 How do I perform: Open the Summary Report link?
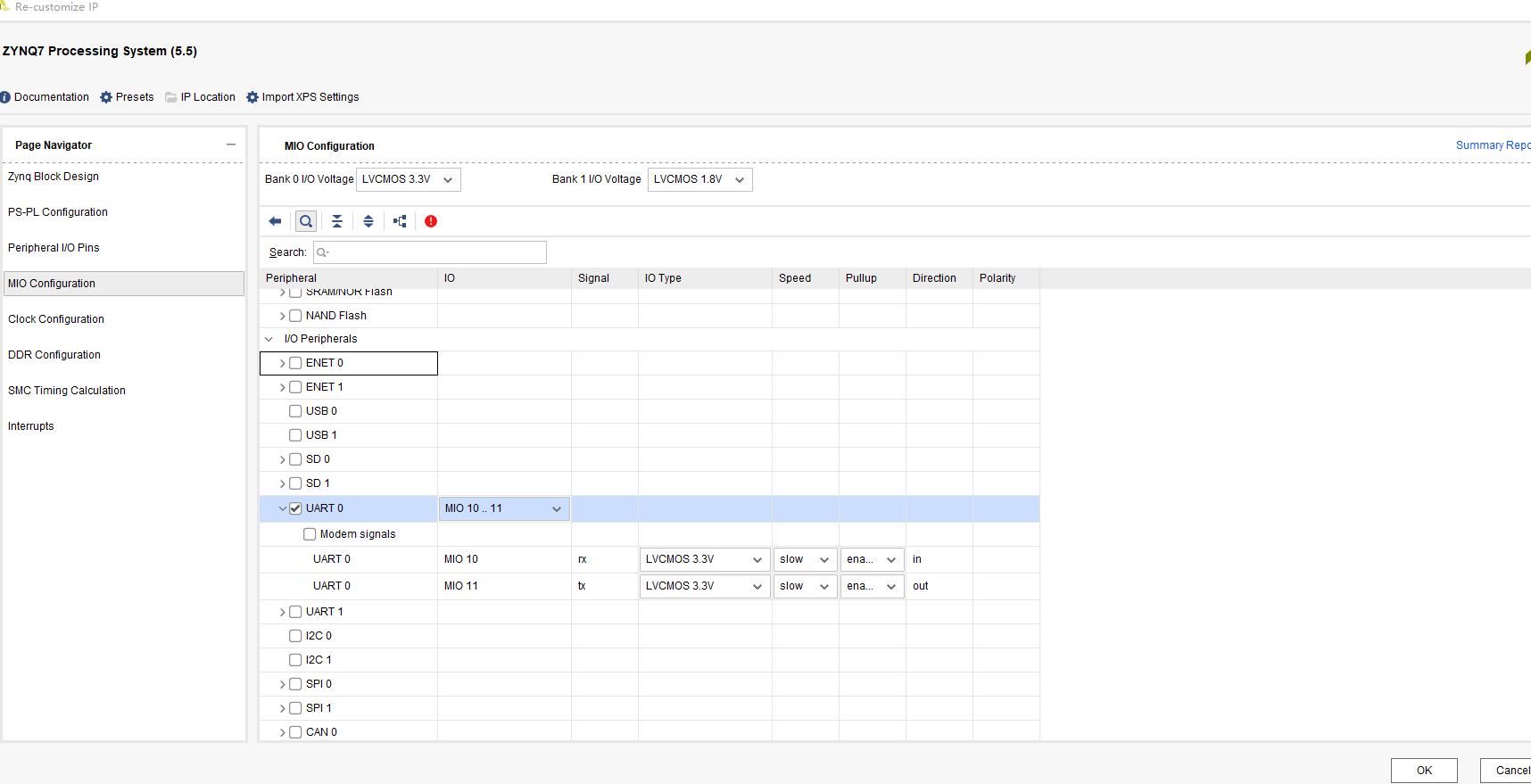[1493, 145]
